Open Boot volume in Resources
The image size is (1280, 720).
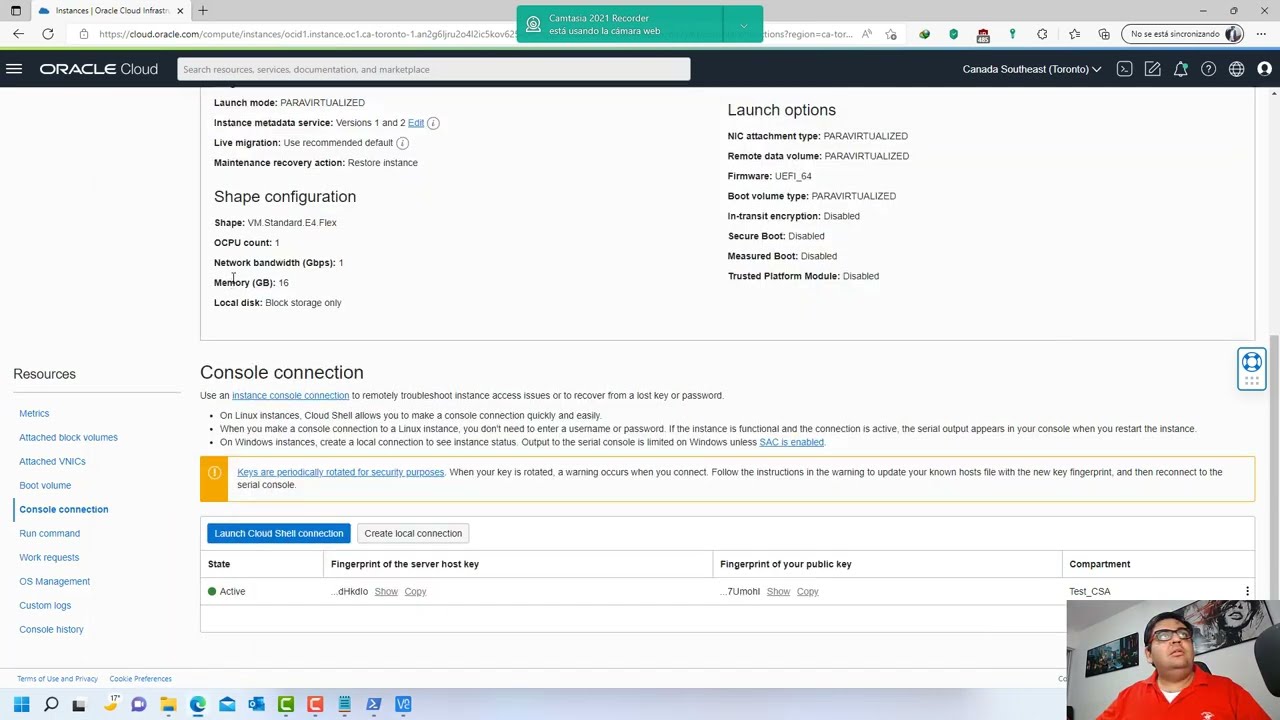45,485
